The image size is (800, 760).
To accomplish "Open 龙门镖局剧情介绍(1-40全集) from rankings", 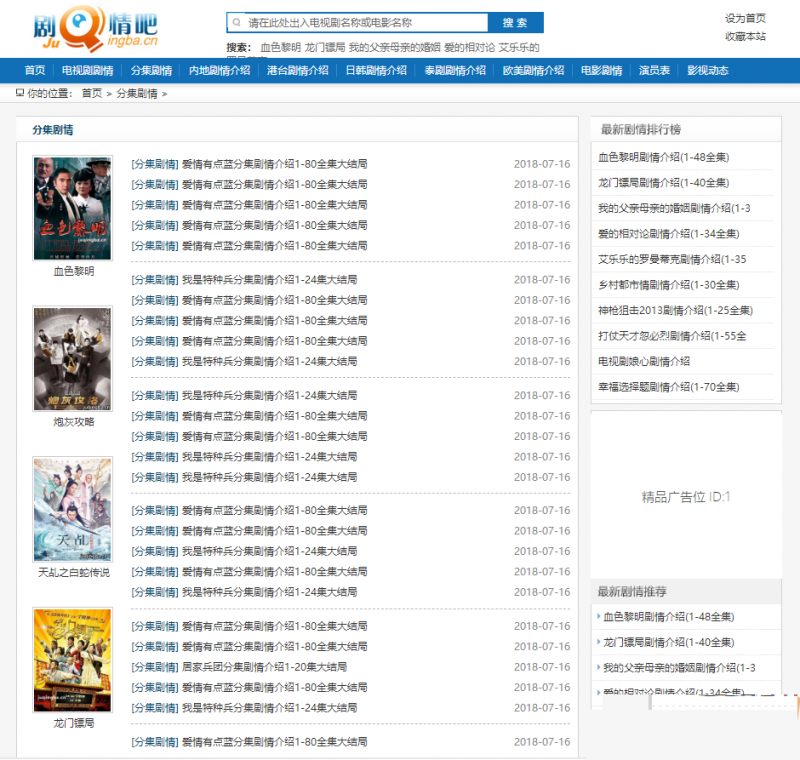I will coord(665,183).
